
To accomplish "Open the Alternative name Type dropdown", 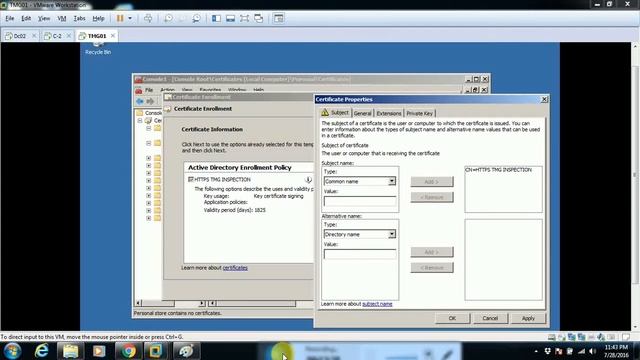I will (x=391, y=234).
